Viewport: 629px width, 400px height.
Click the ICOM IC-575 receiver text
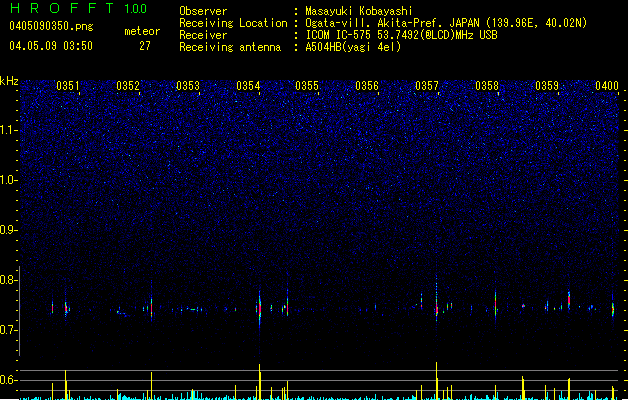click(401, 35)
